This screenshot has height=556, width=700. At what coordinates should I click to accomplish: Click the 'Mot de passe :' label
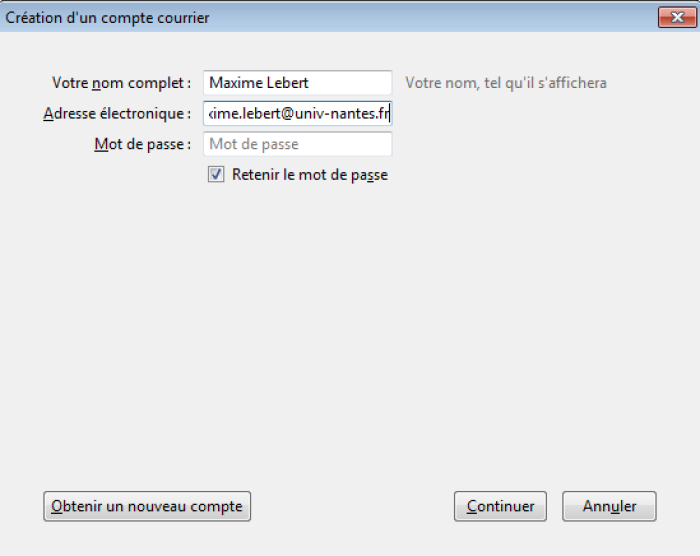click(142, 145)
